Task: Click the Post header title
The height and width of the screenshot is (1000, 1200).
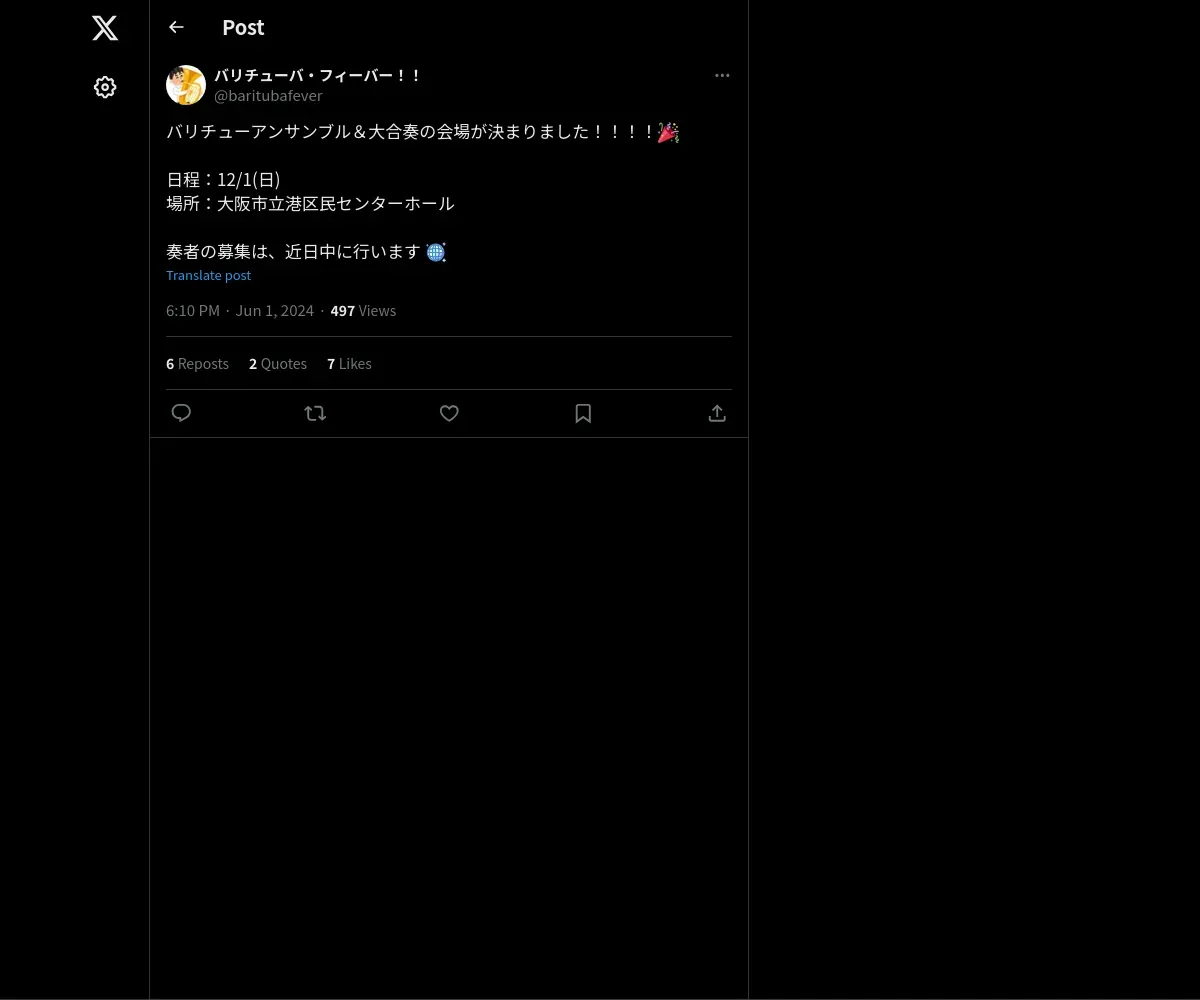Action: click(x=243, y=27)
